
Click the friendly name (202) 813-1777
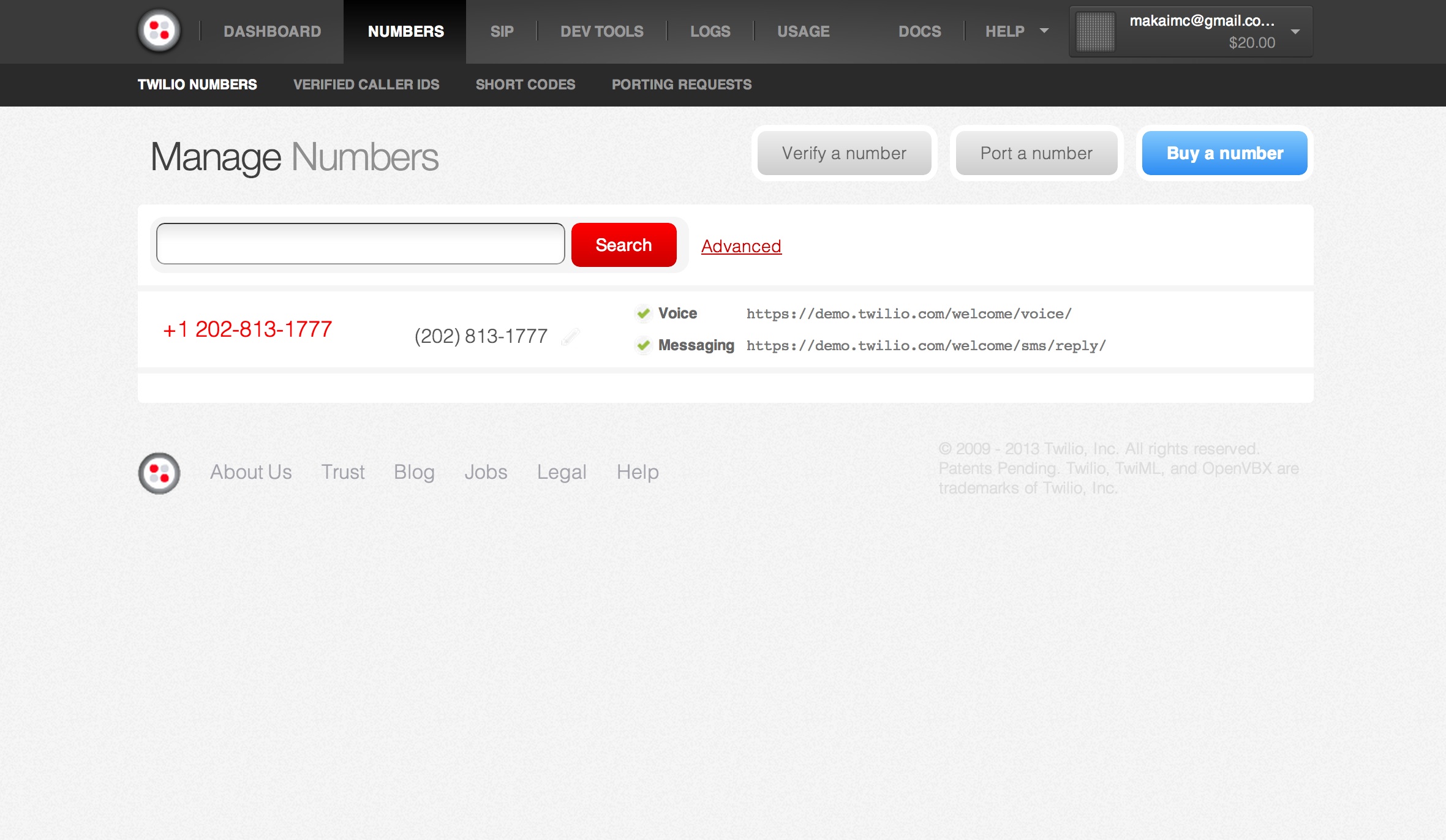(x=481, y=336)
